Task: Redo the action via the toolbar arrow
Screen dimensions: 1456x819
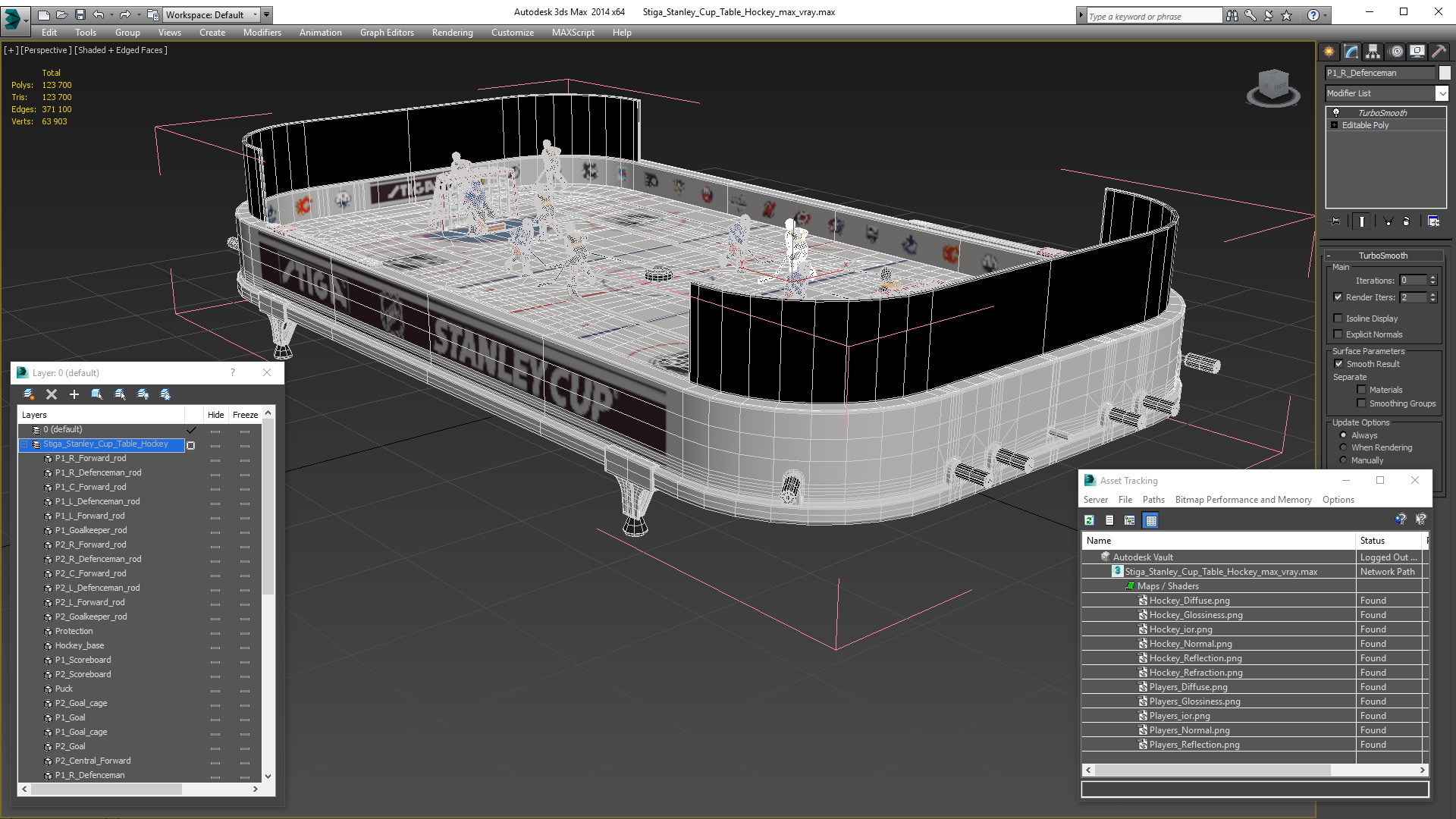Action: pyautogui.click(x=125, y=14)
